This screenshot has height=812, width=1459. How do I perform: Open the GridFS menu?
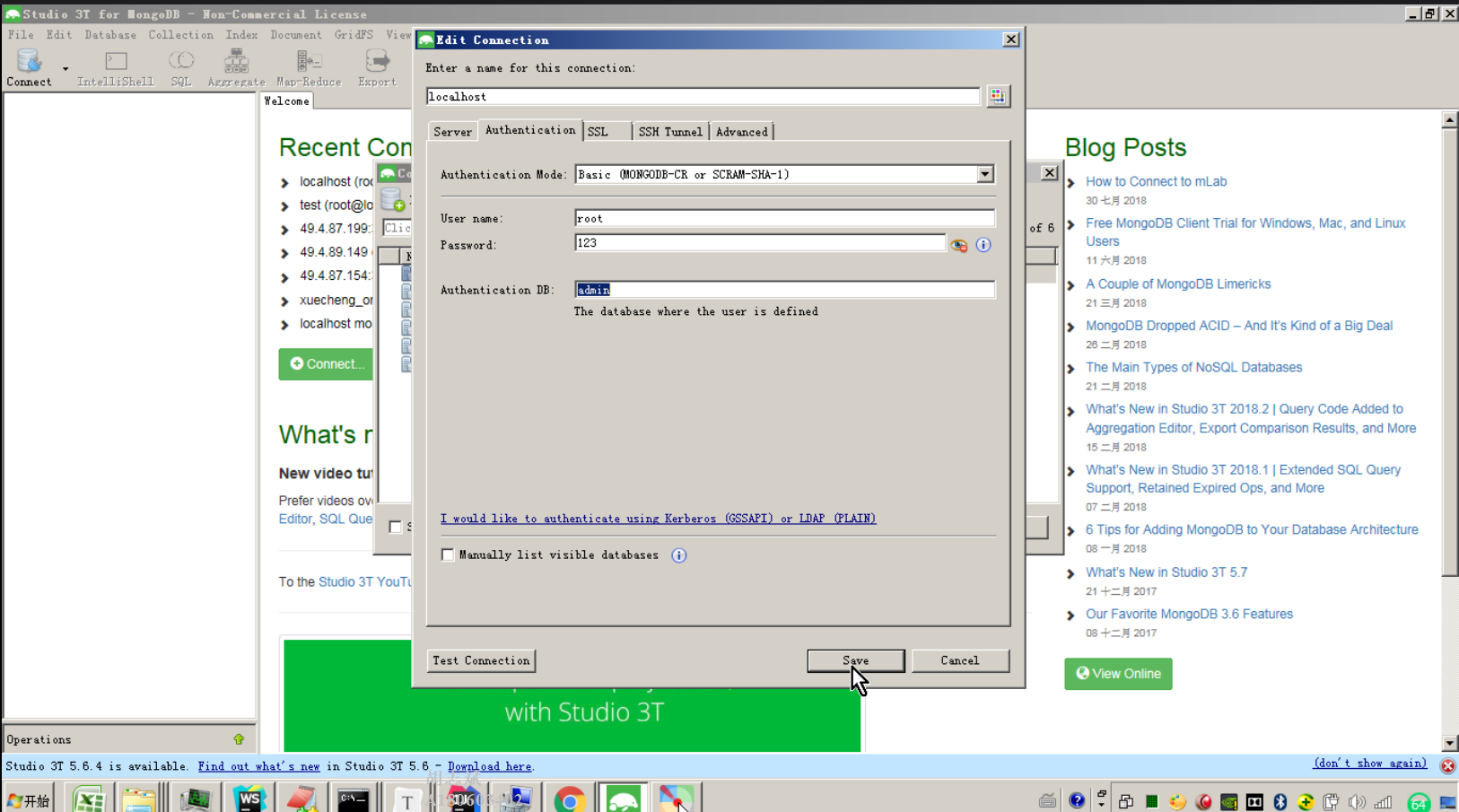pyautogui.click(x=354, y=35)
